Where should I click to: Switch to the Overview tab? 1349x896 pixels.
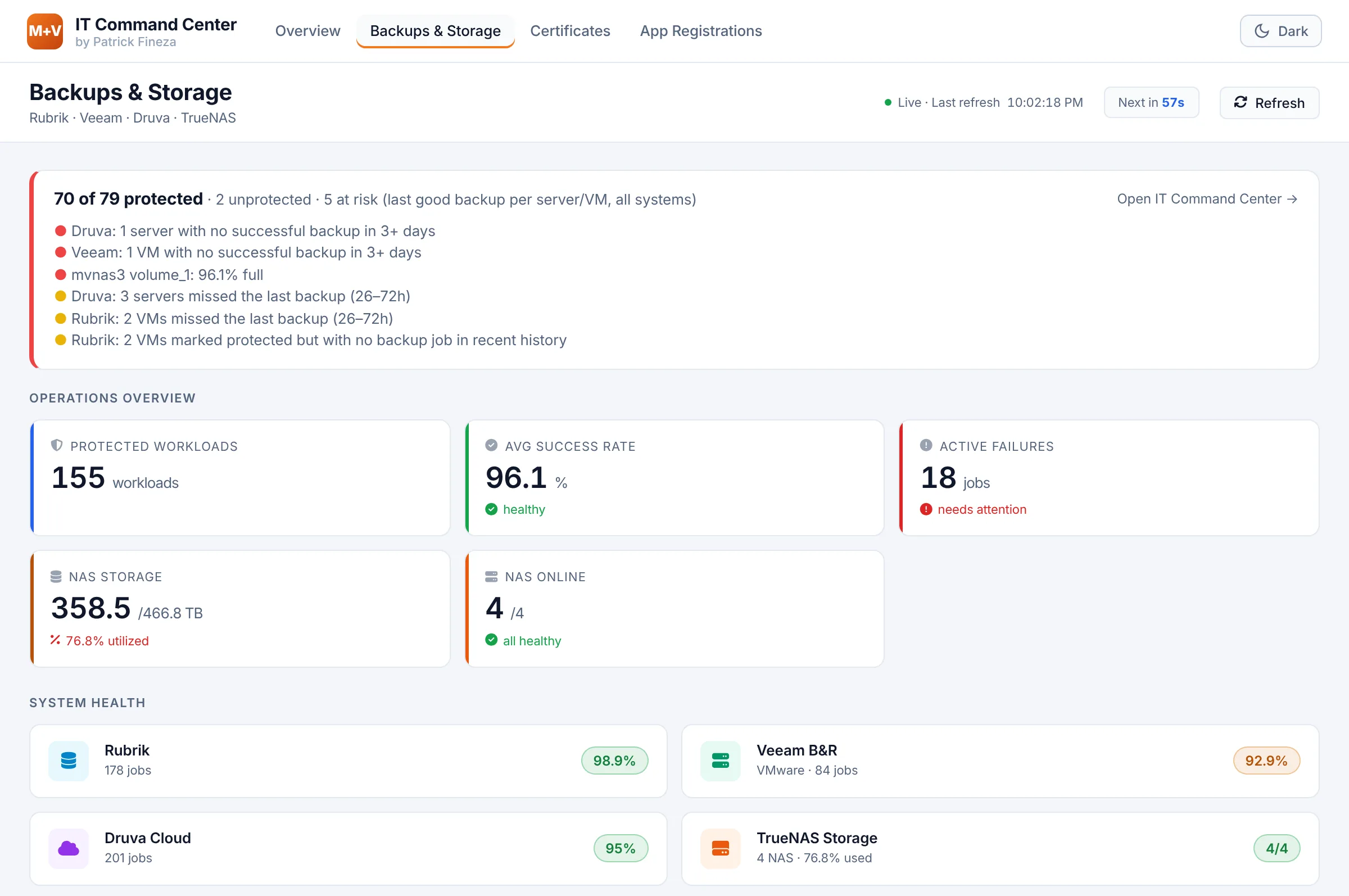coord(307,31)
